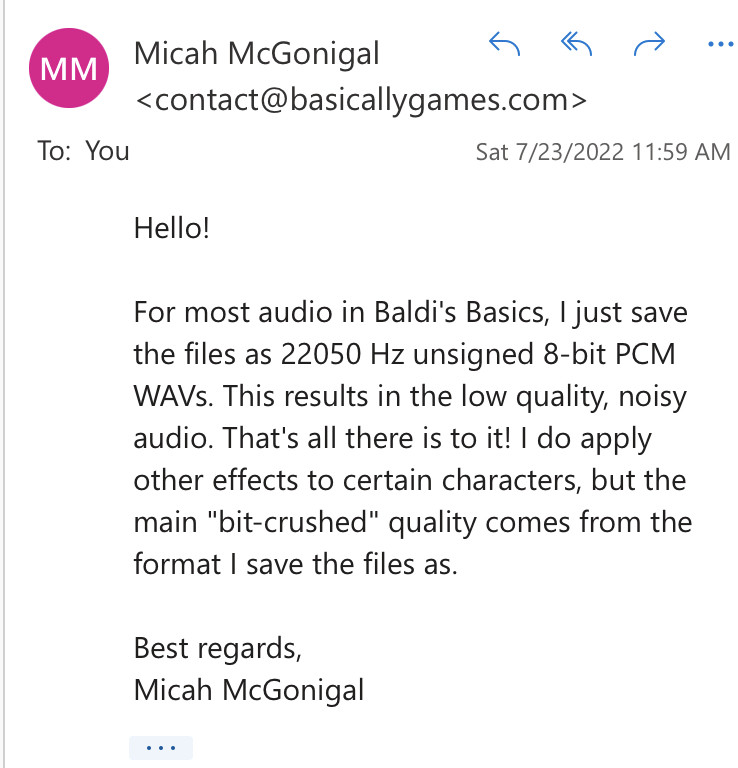Select the recipient "You" in To line
The width and height of the screenshot is (738, 768).
[x=107, y=151]
